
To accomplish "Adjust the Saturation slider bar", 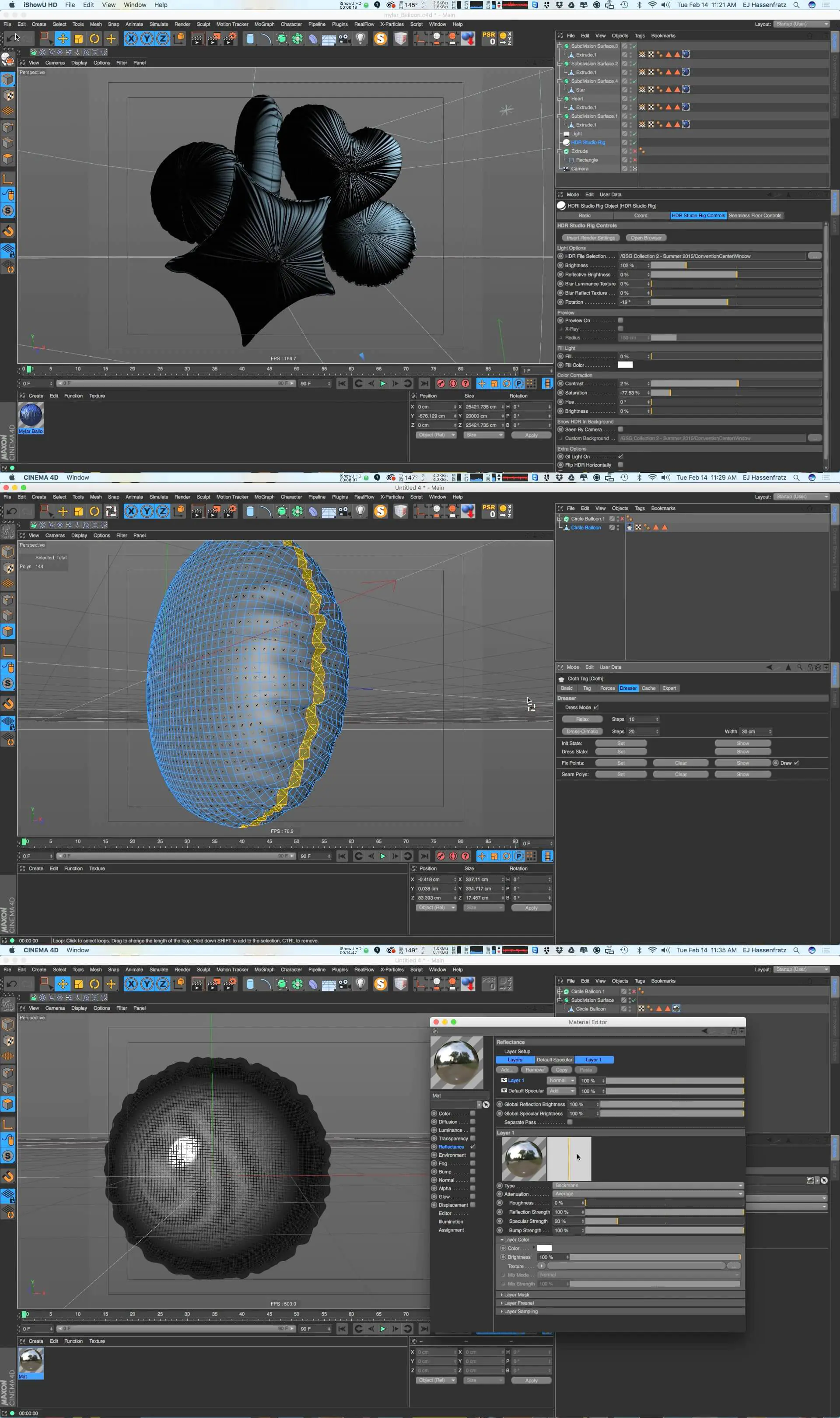I will [735, 392].
